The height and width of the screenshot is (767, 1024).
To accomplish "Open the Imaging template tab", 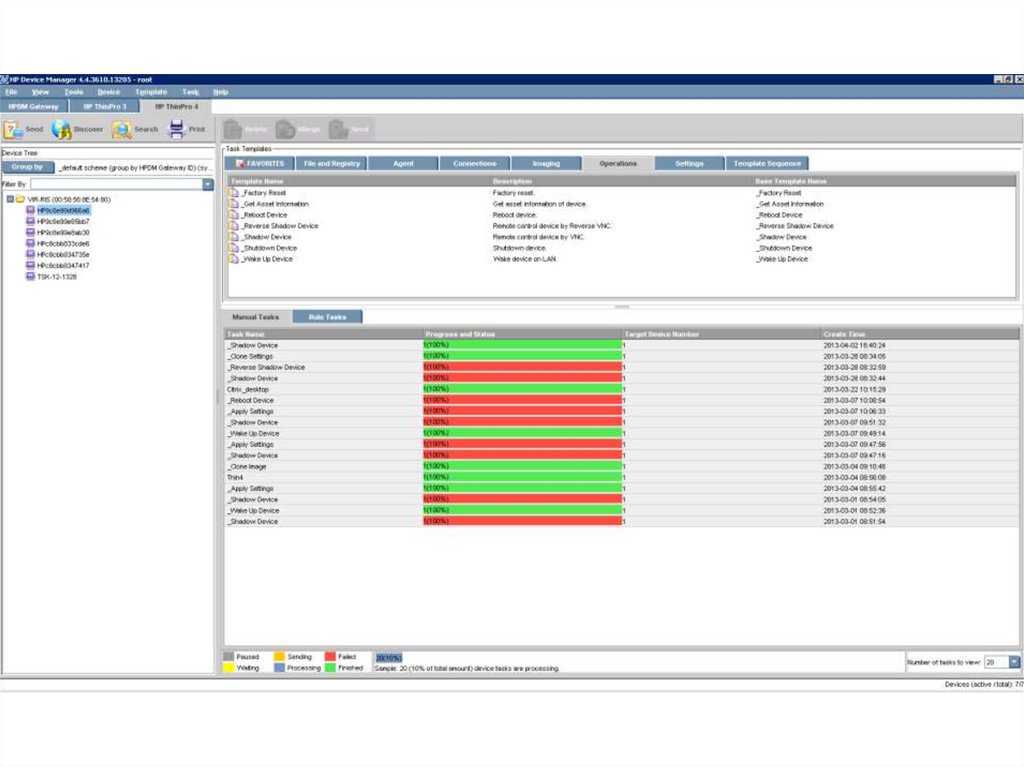I will (x=546, y=163).
